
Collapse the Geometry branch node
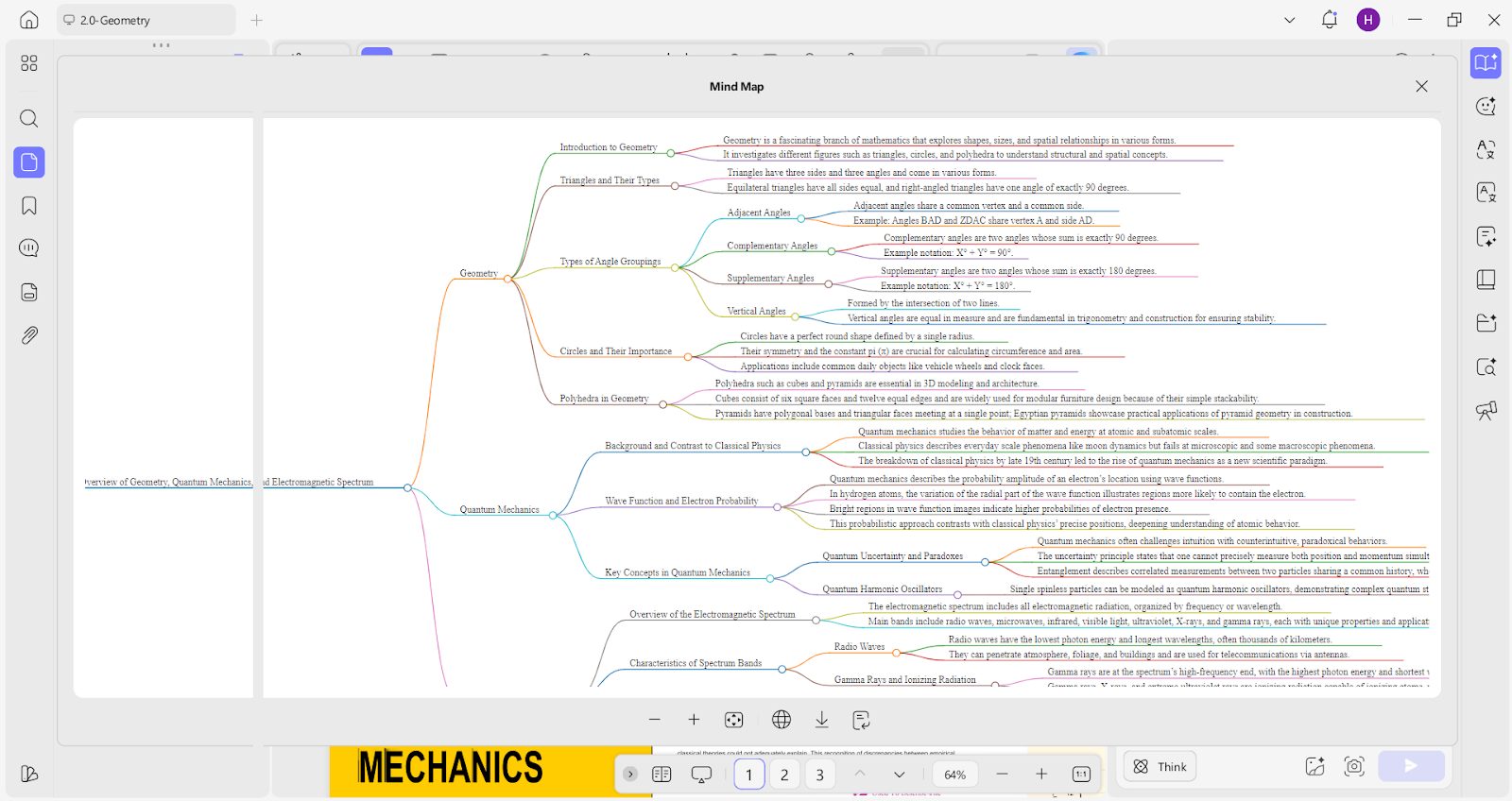(507, 279)
